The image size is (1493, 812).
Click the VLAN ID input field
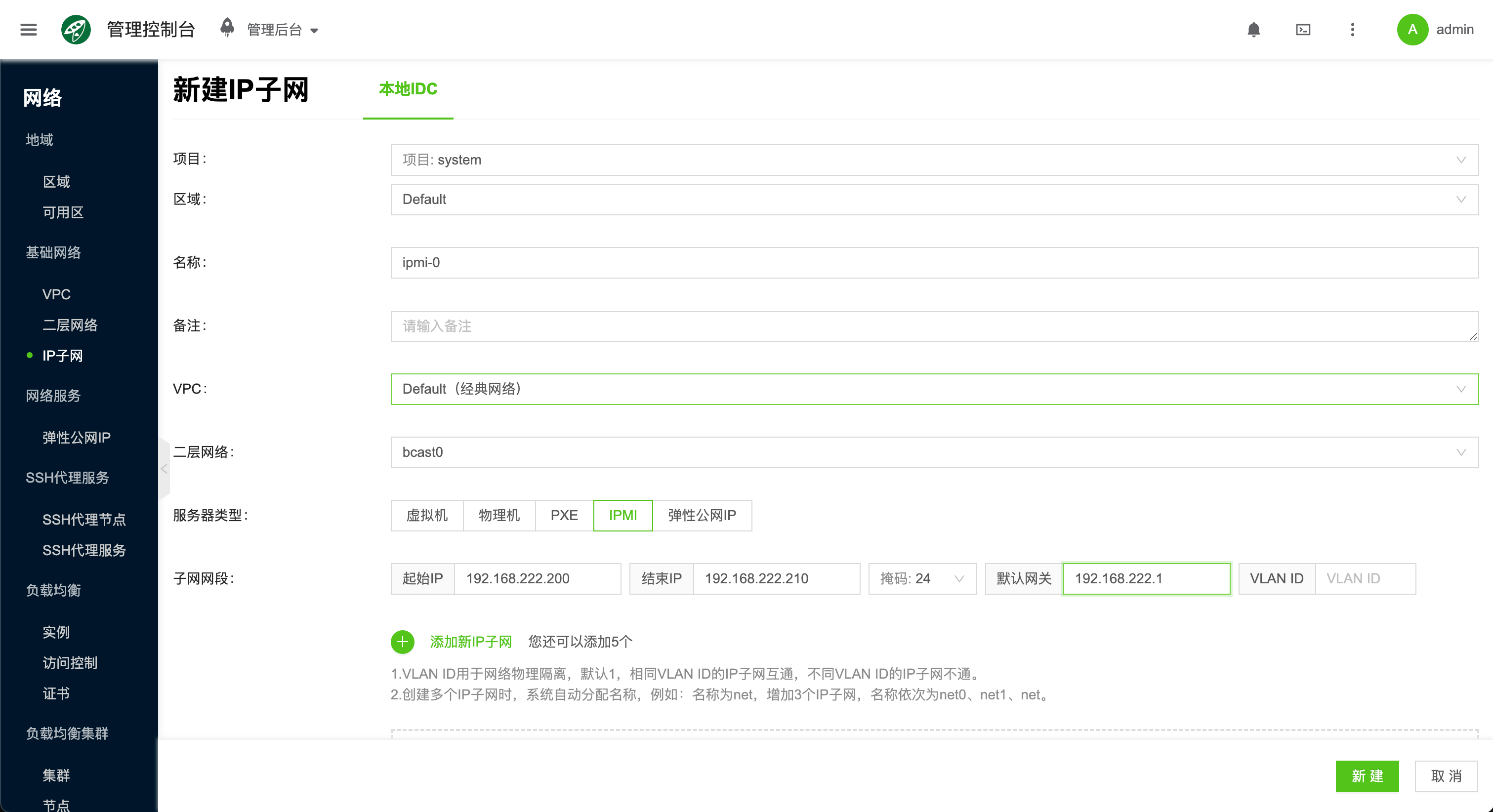click(x=1366, y=578)
